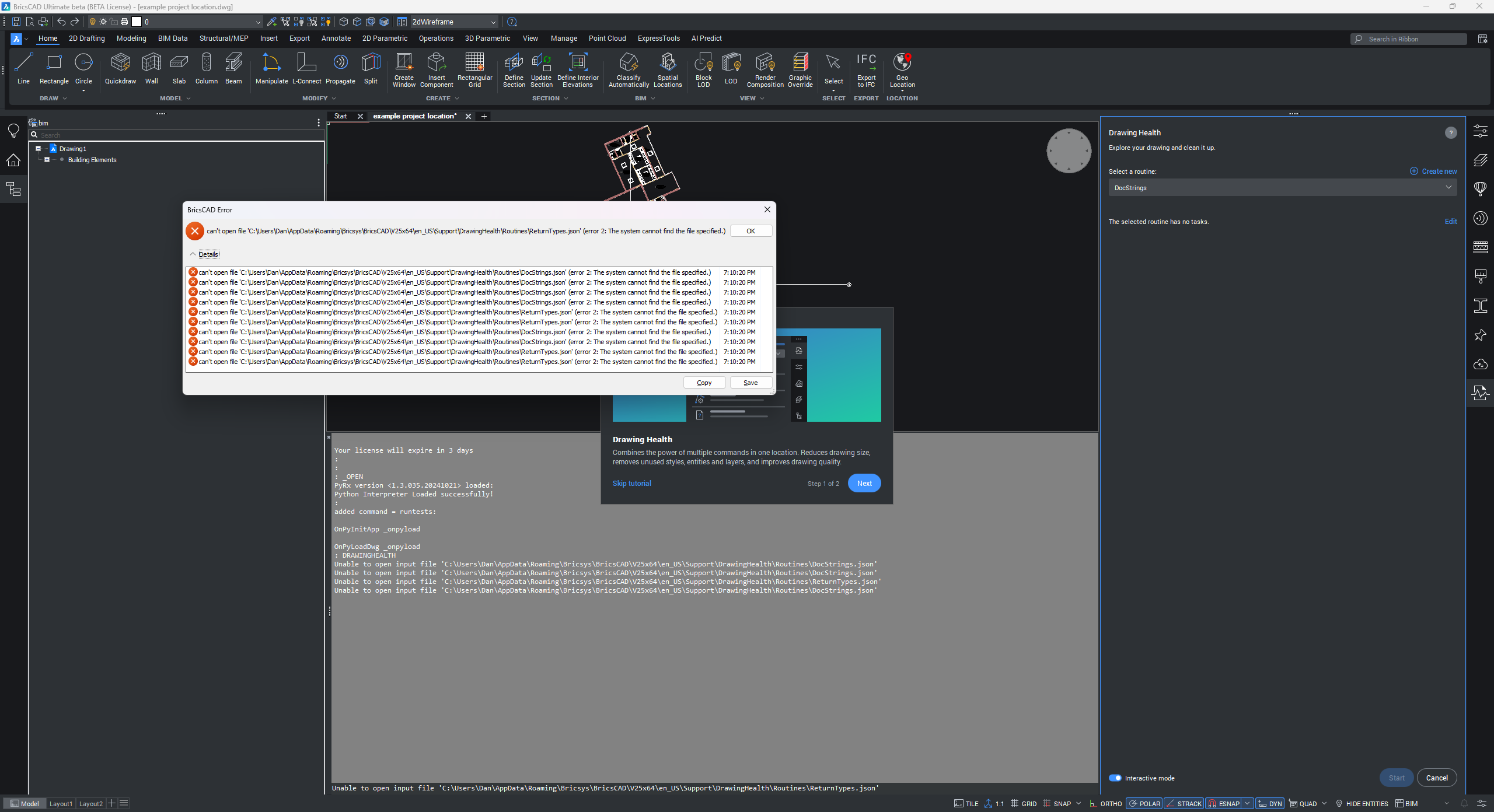
Task: Click the Home ribbon tab
Action: click(x=47, y=38)
